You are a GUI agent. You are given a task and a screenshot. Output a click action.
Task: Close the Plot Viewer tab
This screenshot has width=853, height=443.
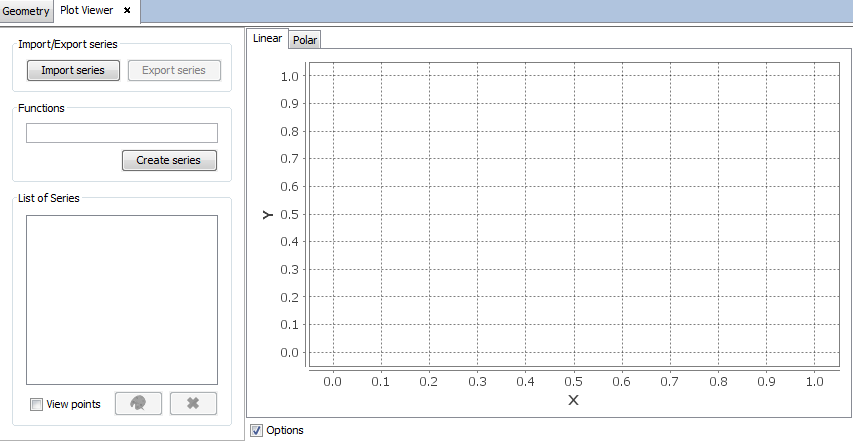pos(127,10)
